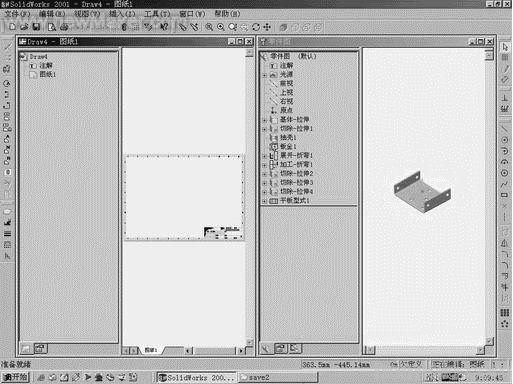Screen dimensions: 513x384
Task: Click the coordinate readout 363.5mm -445.14mm
Action: coord(336,365)
